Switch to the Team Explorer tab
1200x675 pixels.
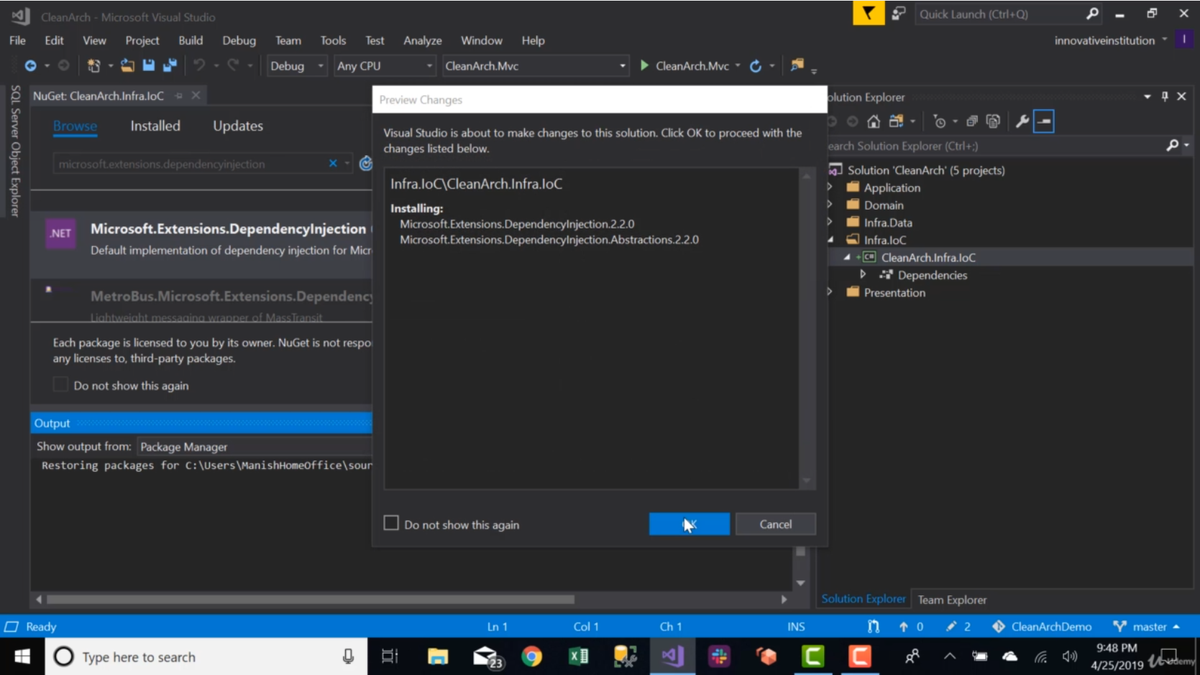[952, 600]
